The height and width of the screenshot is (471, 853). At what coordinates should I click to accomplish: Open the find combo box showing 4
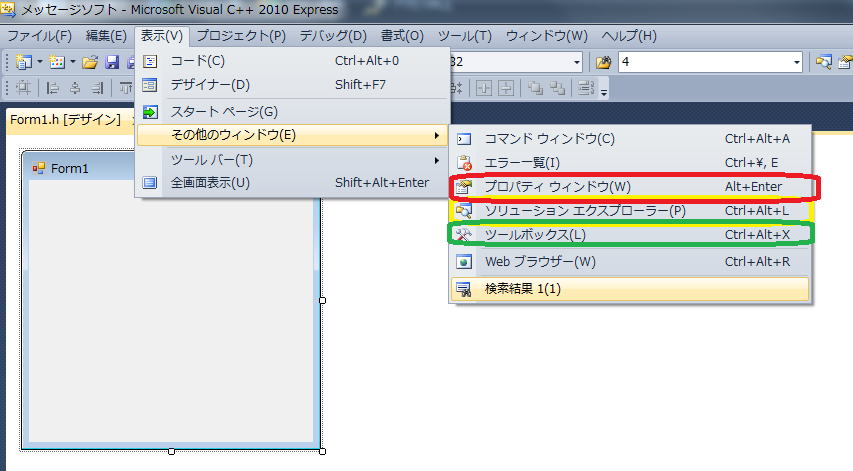796,62
